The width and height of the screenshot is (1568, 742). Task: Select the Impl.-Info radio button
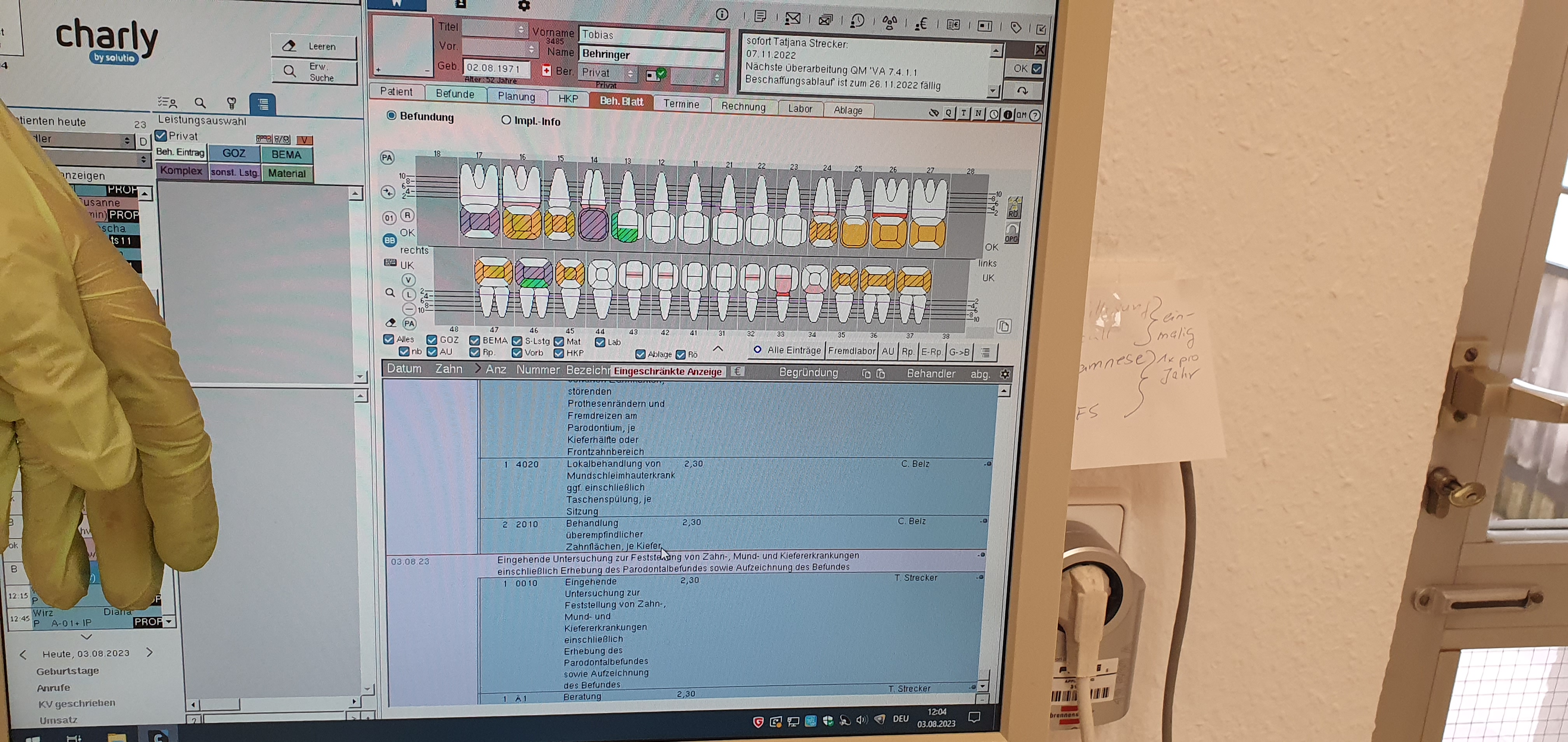tap(506, 120)
